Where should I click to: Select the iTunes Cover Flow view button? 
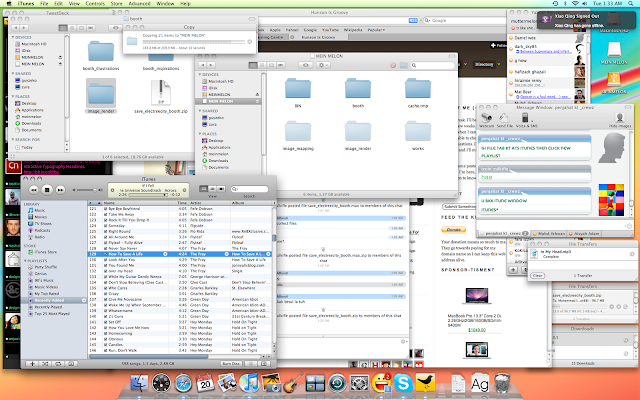pos(221,189)
